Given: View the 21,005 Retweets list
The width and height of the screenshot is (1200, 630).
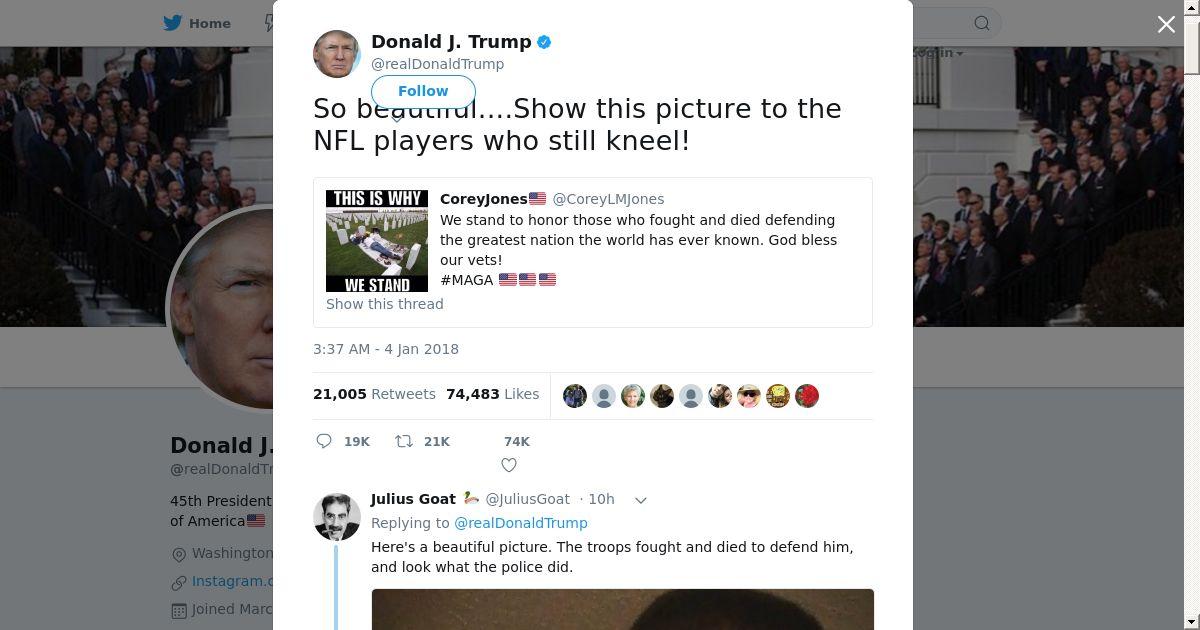Looking at the screenshot, I should coord(374,394).
